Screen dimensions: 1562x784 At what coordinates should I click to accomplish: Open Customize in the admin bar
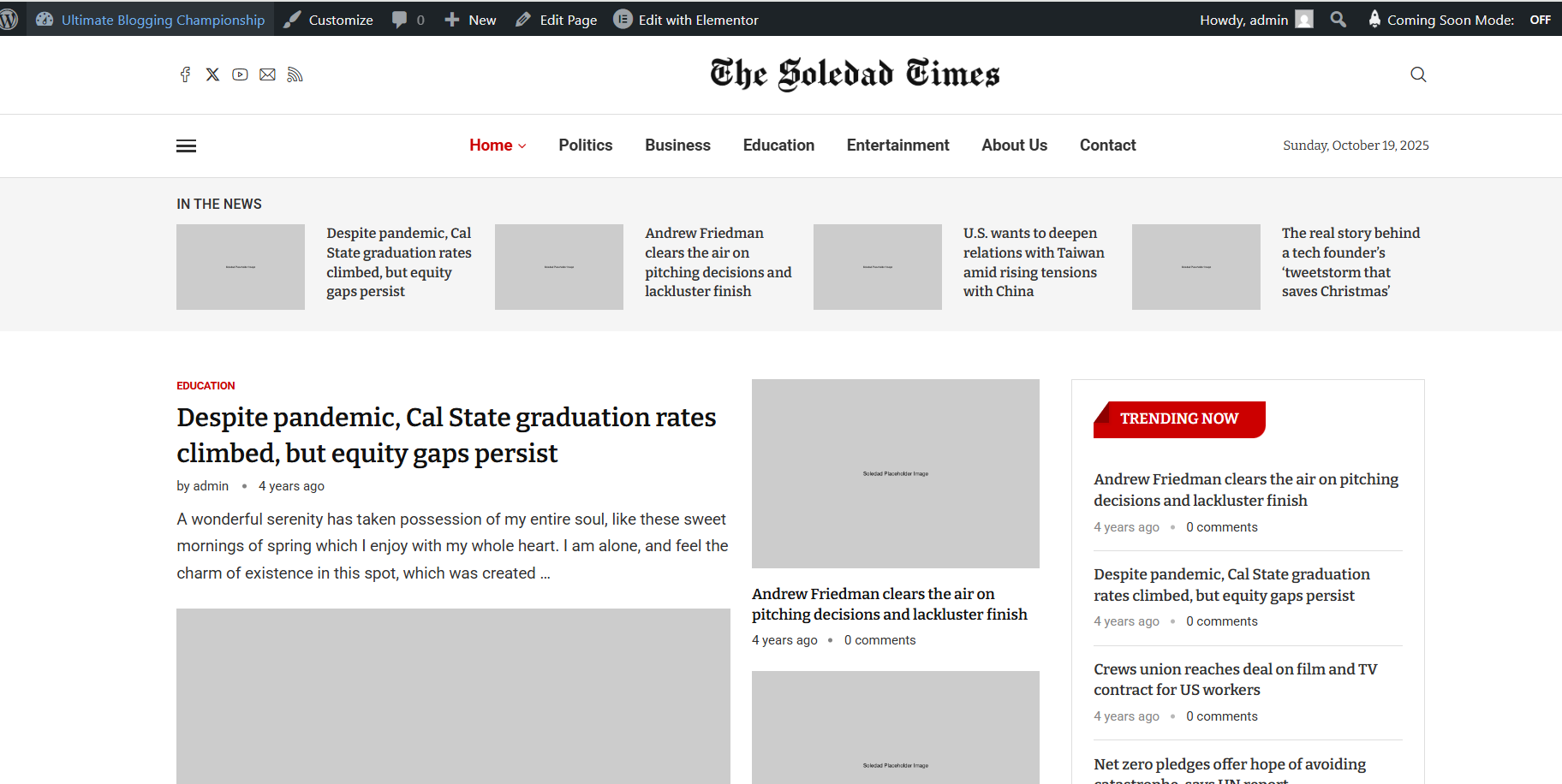click(x=329, y=20)
